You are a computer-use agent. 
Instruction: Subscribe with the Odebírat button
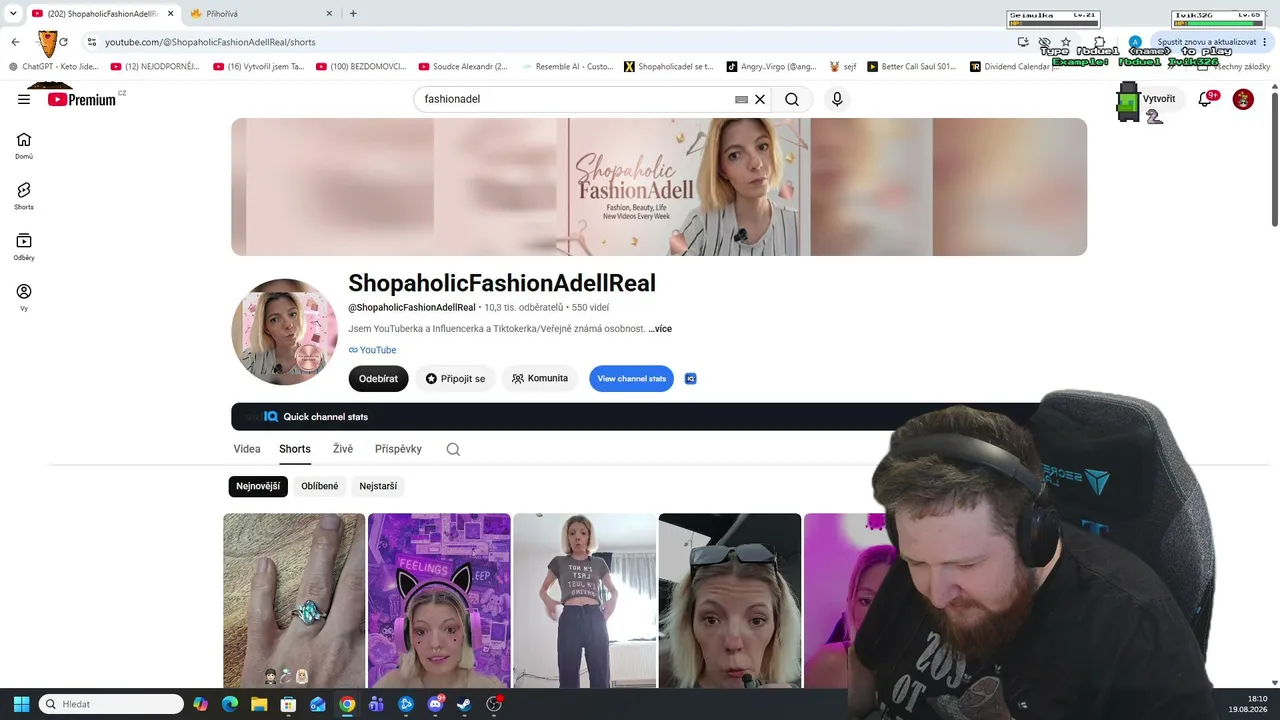pos(378,379)
